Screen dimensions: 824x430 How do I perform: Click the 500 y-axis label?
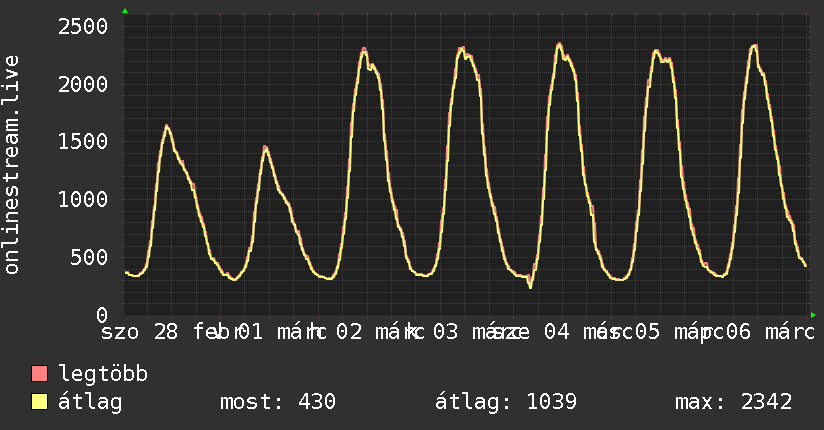[89, 257]
